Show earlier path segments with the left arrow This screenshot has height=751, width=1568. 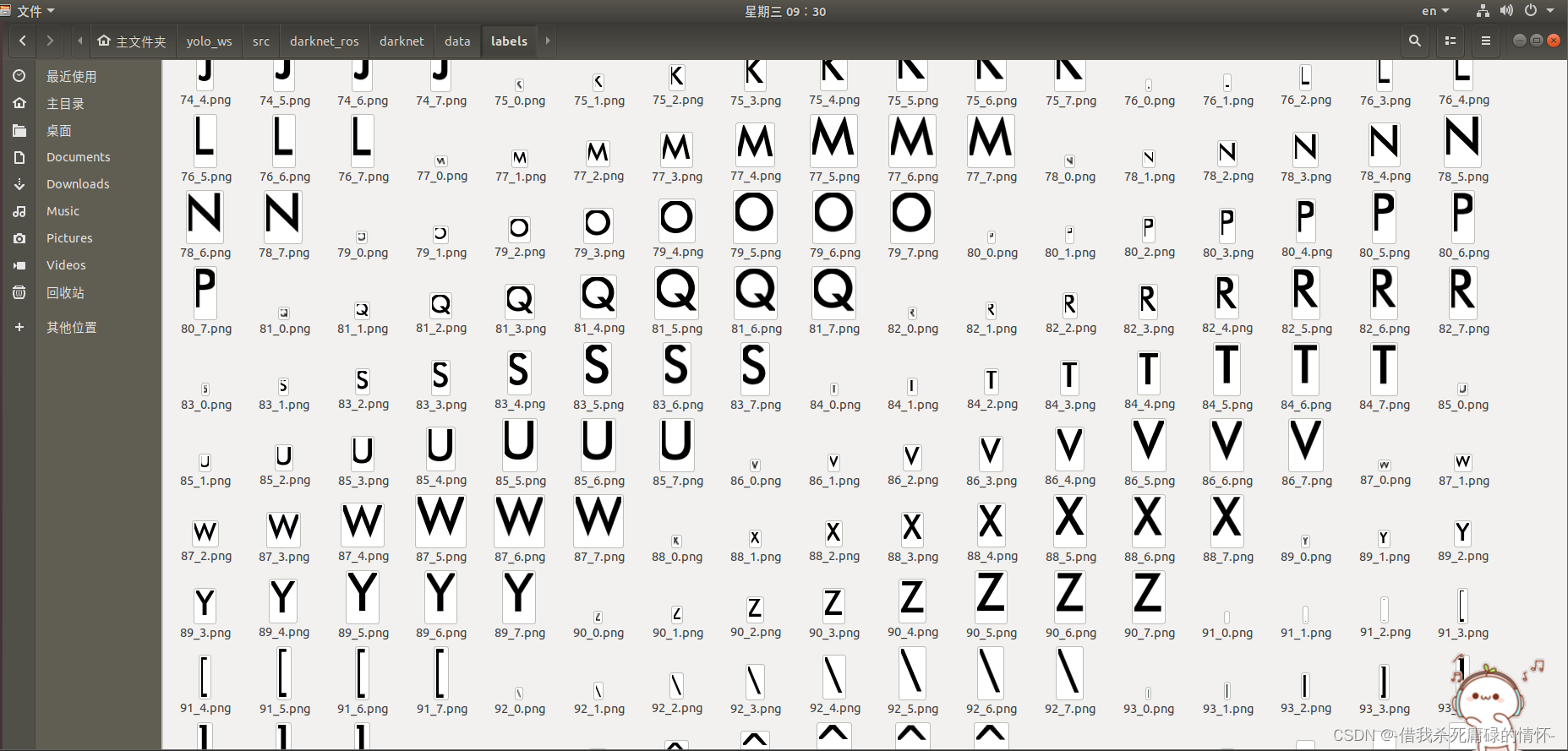79,41
